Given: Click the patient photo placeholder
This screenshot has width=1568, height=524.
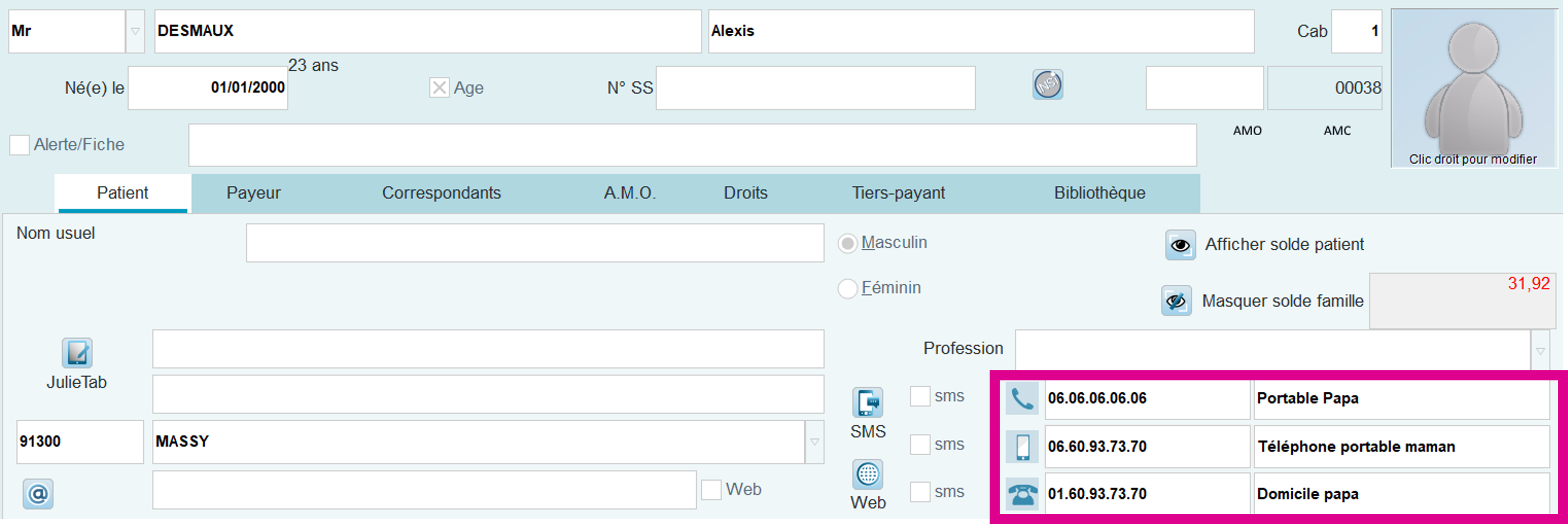Looking at the screenshot, I should pos(1473,88).
